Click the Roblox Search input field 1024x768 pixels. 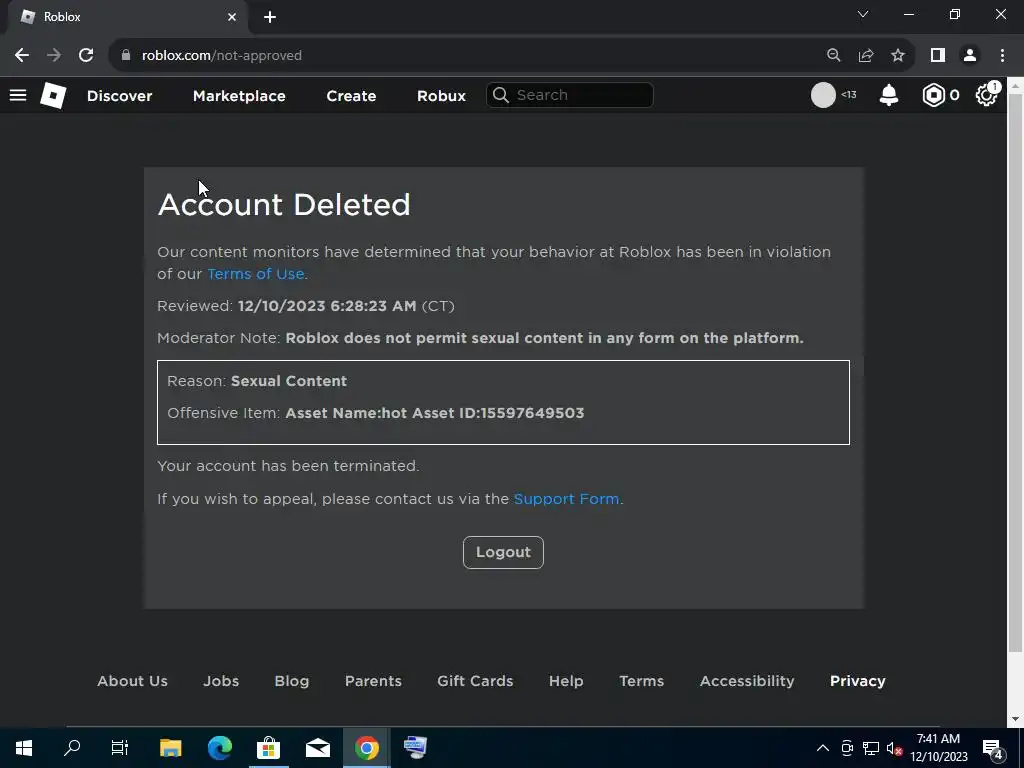(x=569, y=95)
